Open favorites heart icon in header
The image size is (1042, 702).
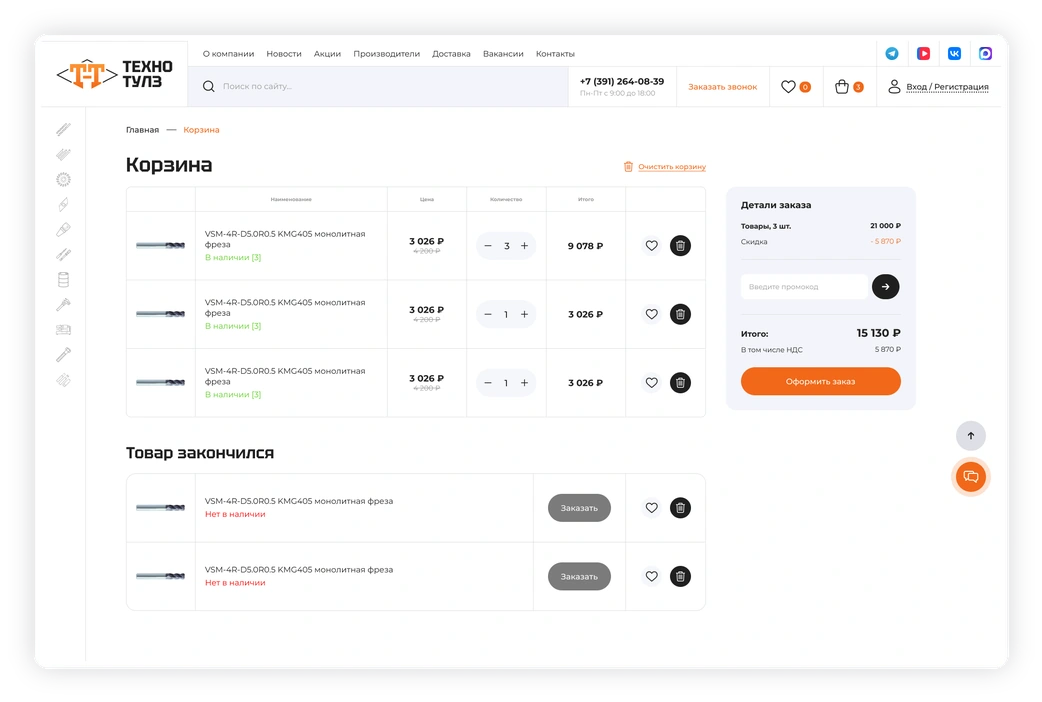[788, 86]
